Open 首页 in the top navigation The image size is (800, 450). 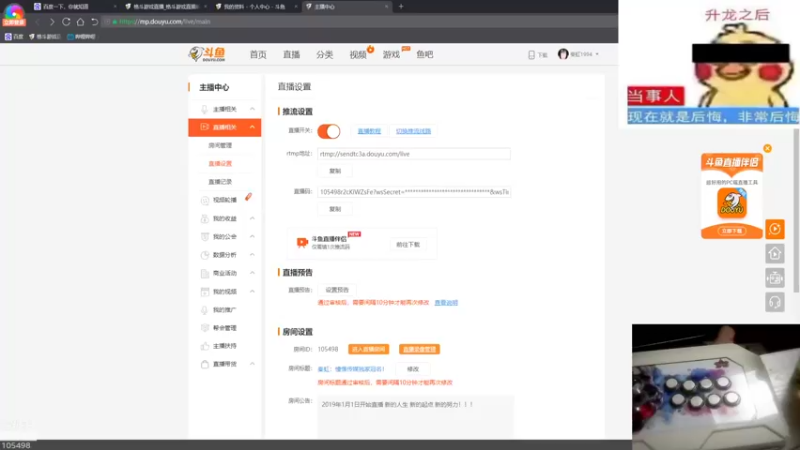tap(258, 55)
